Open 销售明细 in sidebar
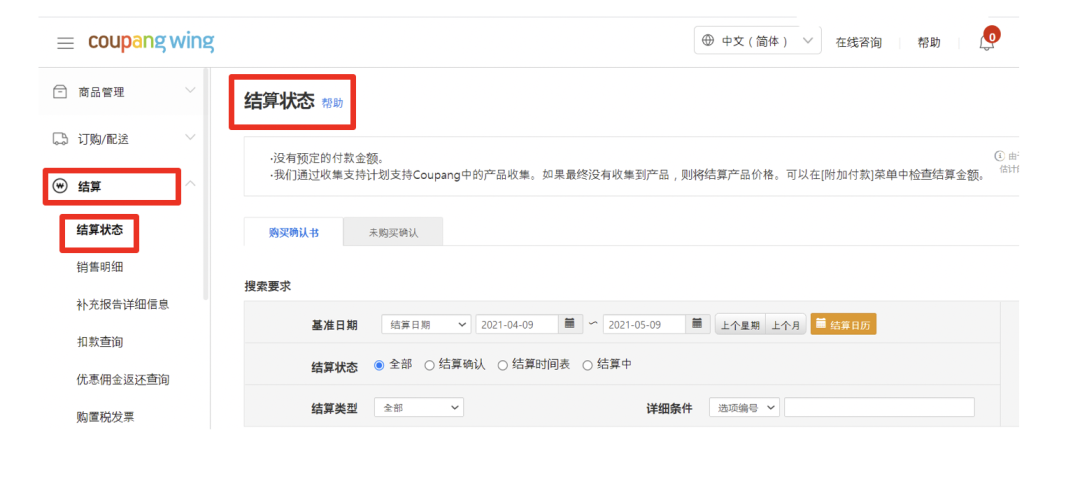1080x488 pixels. tap(100, 267)
